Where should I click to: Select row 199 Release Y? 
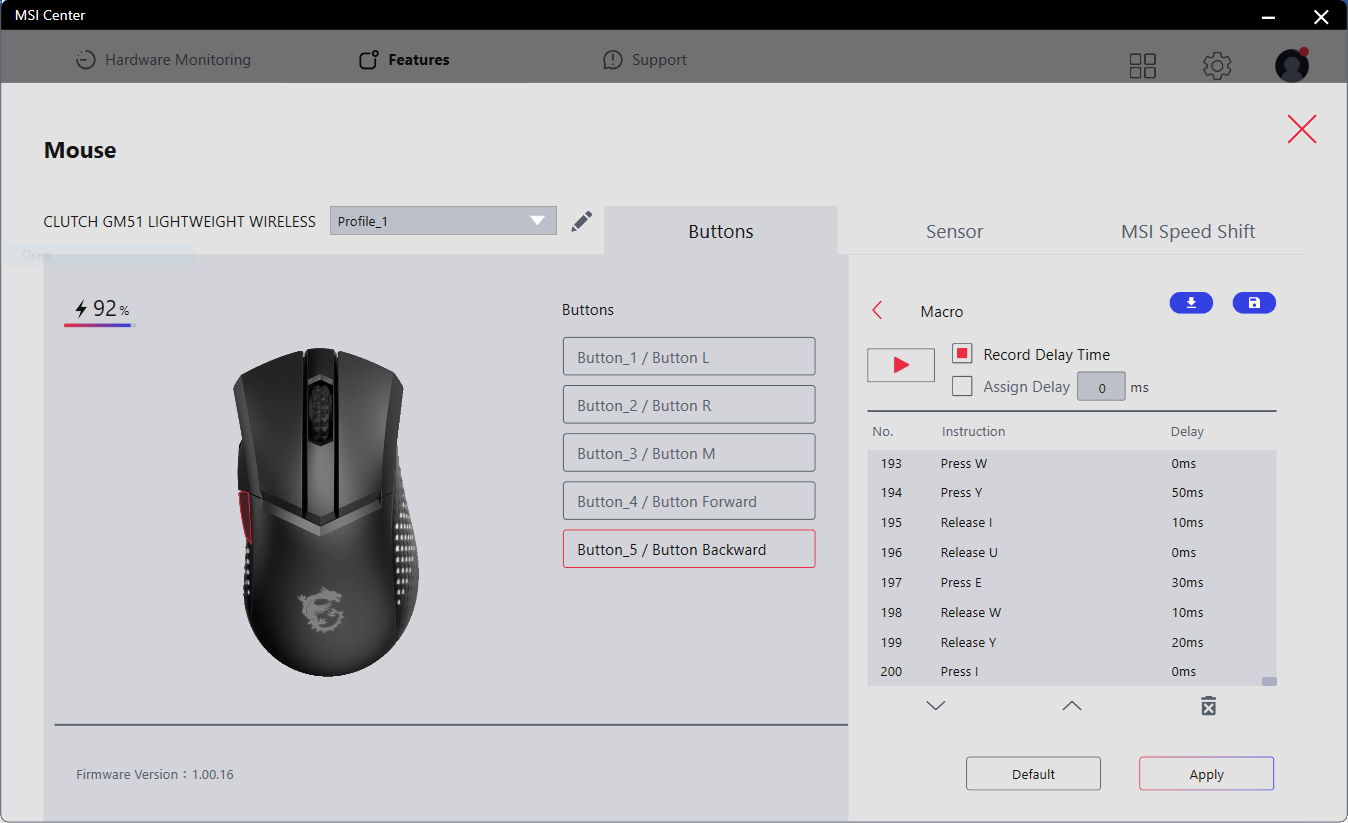(1071, 643)
